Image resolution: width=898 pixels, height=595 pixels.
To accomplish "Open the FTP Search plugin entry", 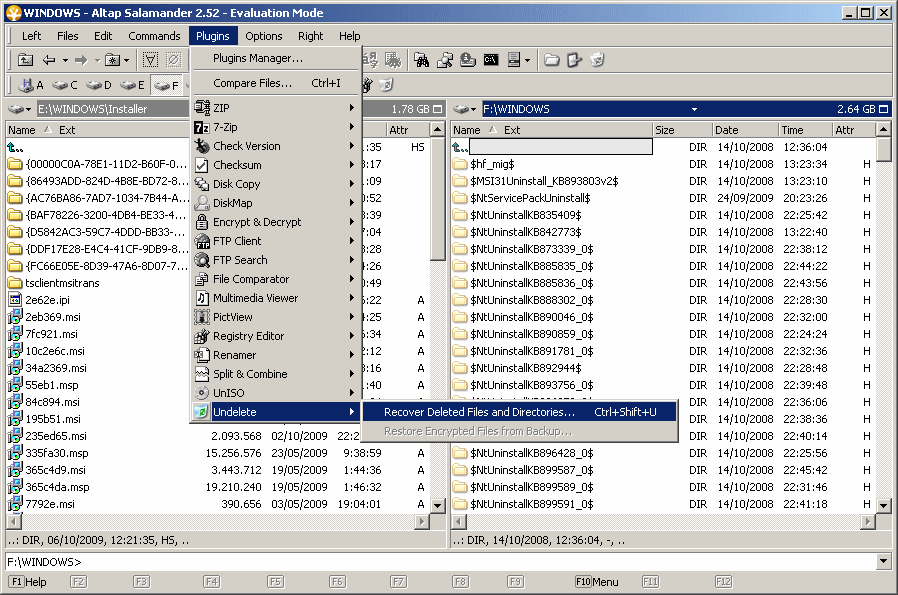I will 275,259.
